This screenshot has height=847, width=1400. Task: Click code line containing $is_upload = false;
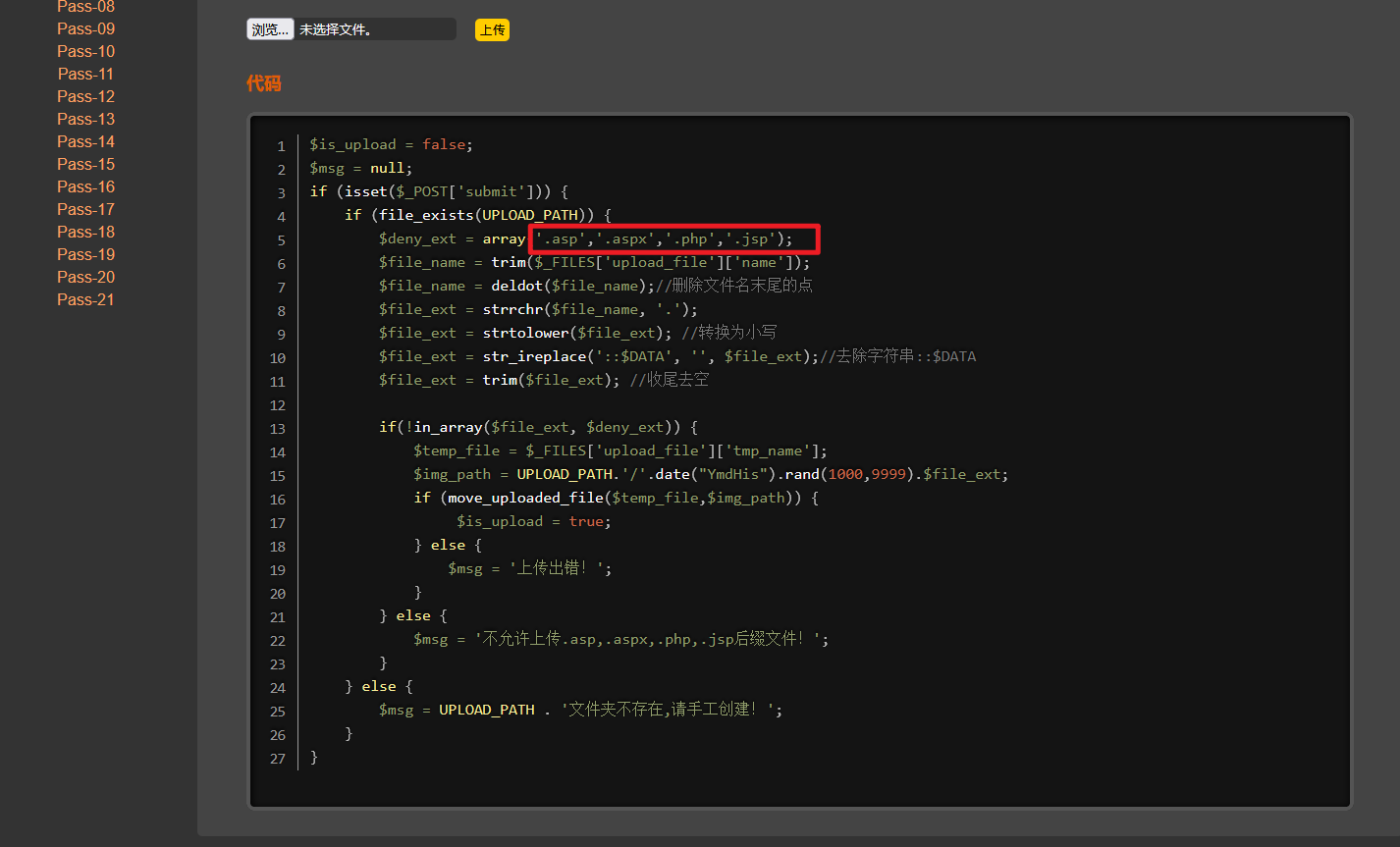[x=392, y=144]
